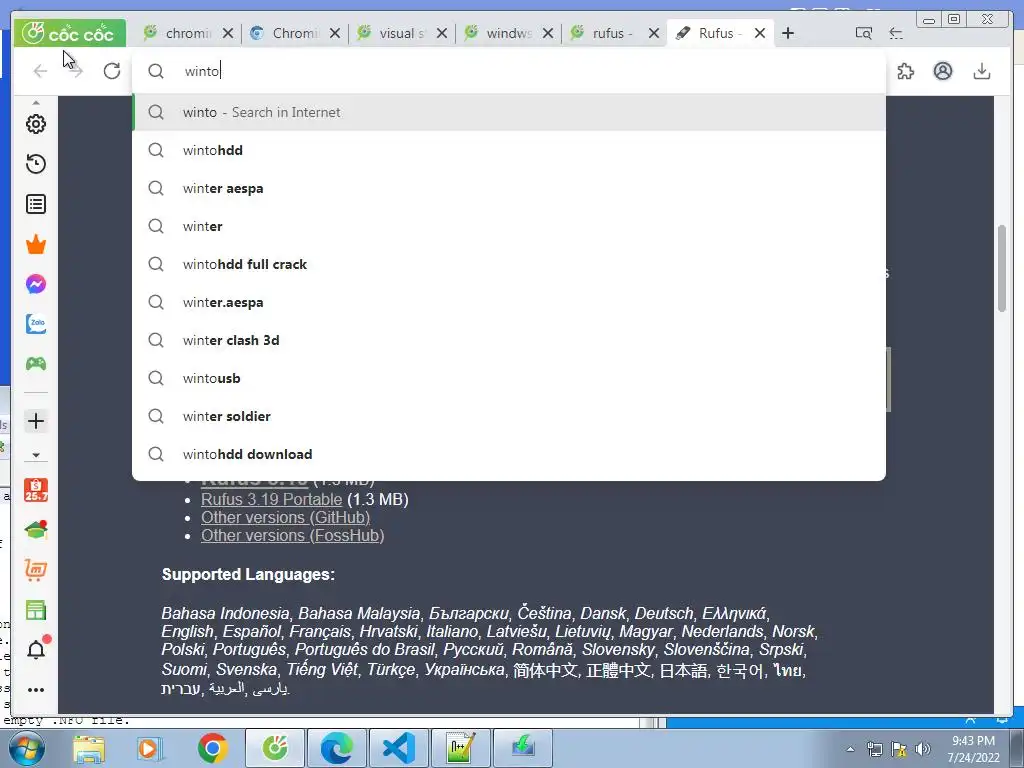Image resolution: width=1024 pixels, height=768 pixels.
Task: Select 'wintousb' suggestion
Action: [x=509, y=378]
